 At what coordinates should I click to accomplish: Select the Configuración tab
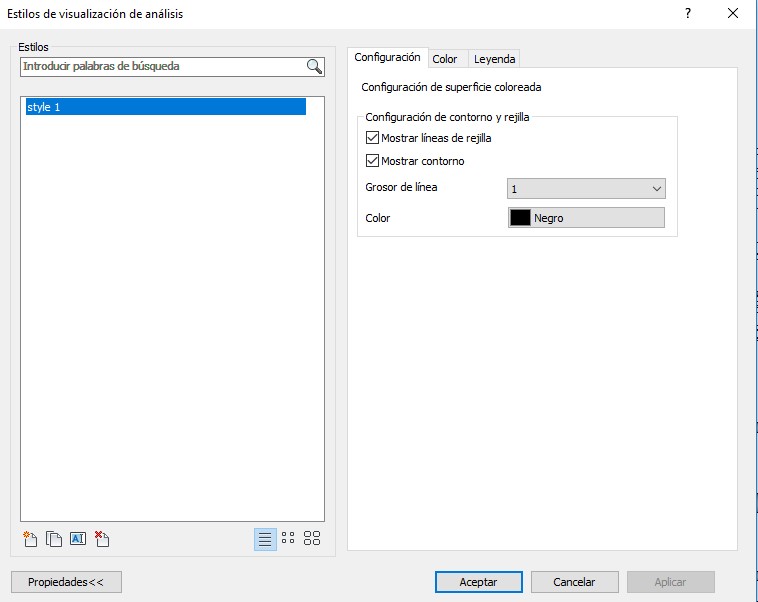pos(388,58)
